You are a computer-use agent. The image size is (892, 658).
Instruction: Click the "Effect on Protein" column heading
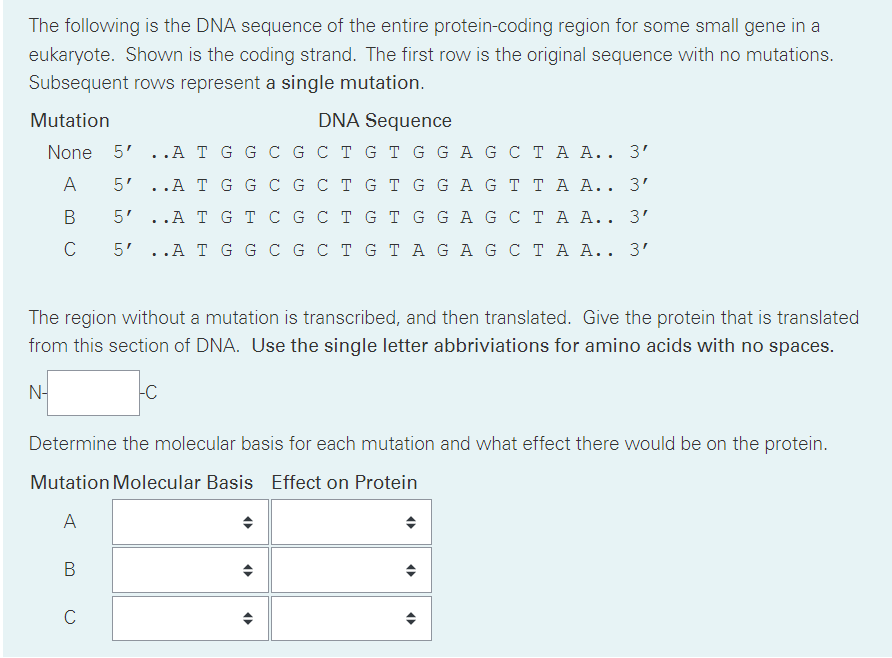tap(344, 482)
